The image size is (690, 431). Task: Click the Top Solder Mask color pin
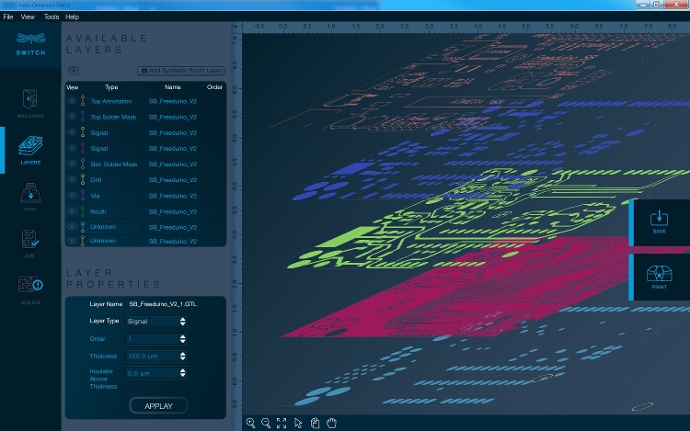(x=83, y=117)
